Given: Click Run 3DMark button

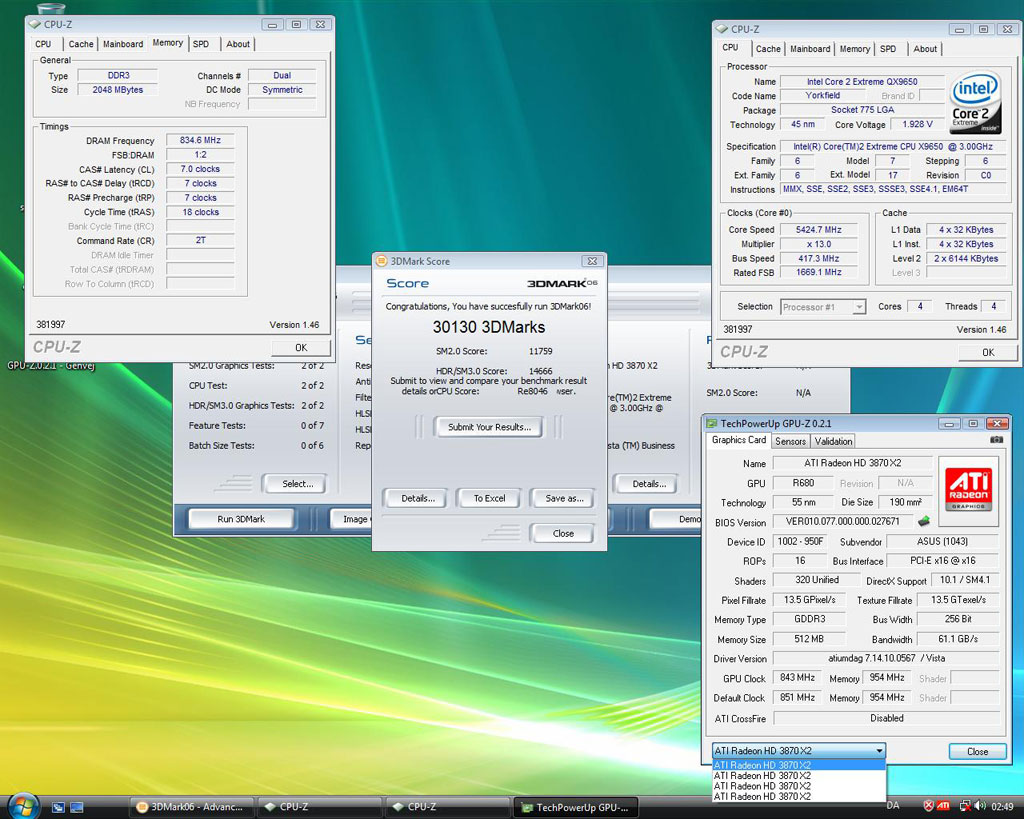Looking at the screenshot, I should (241, 519).
